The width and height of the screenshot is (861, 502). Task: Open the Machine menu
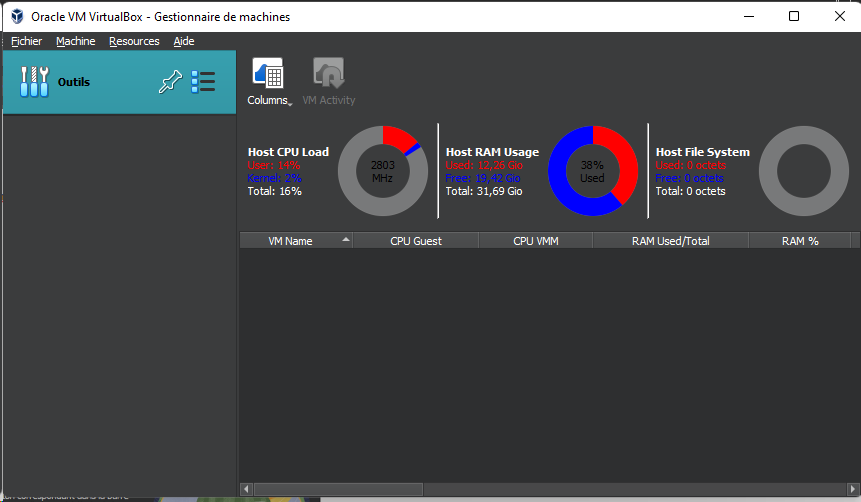click(x=75, y=41)
